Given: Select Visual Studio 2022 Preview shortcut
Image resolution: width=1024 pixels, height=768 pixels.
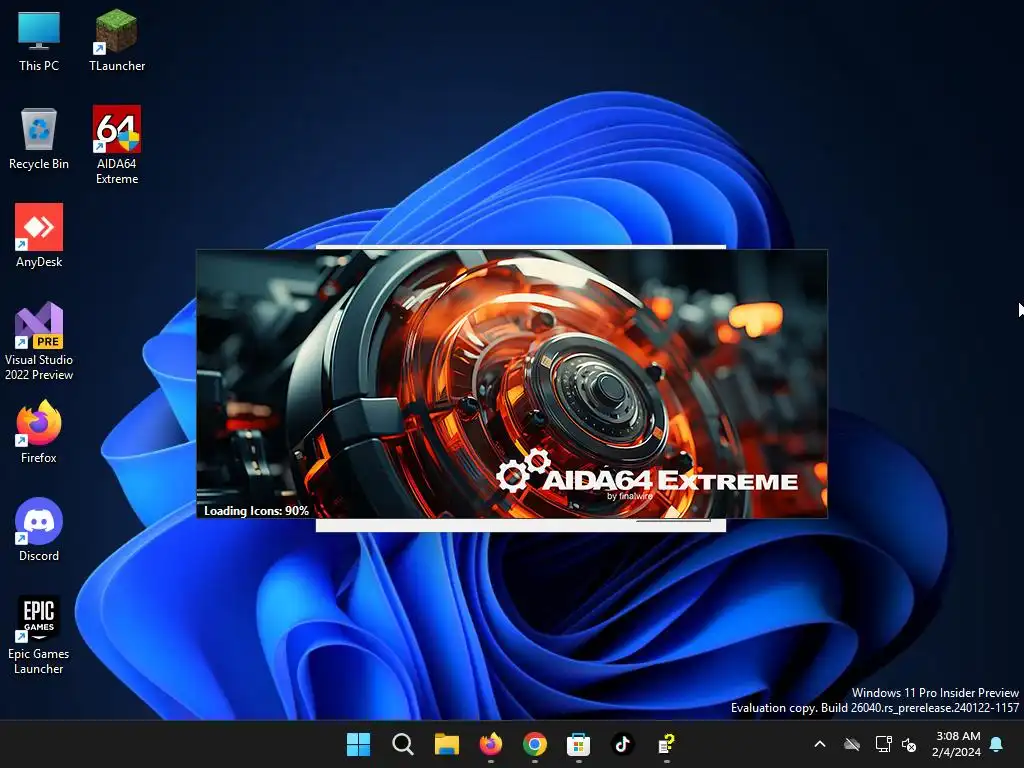Looking at the screenshot, I should (x=39, y=341).
